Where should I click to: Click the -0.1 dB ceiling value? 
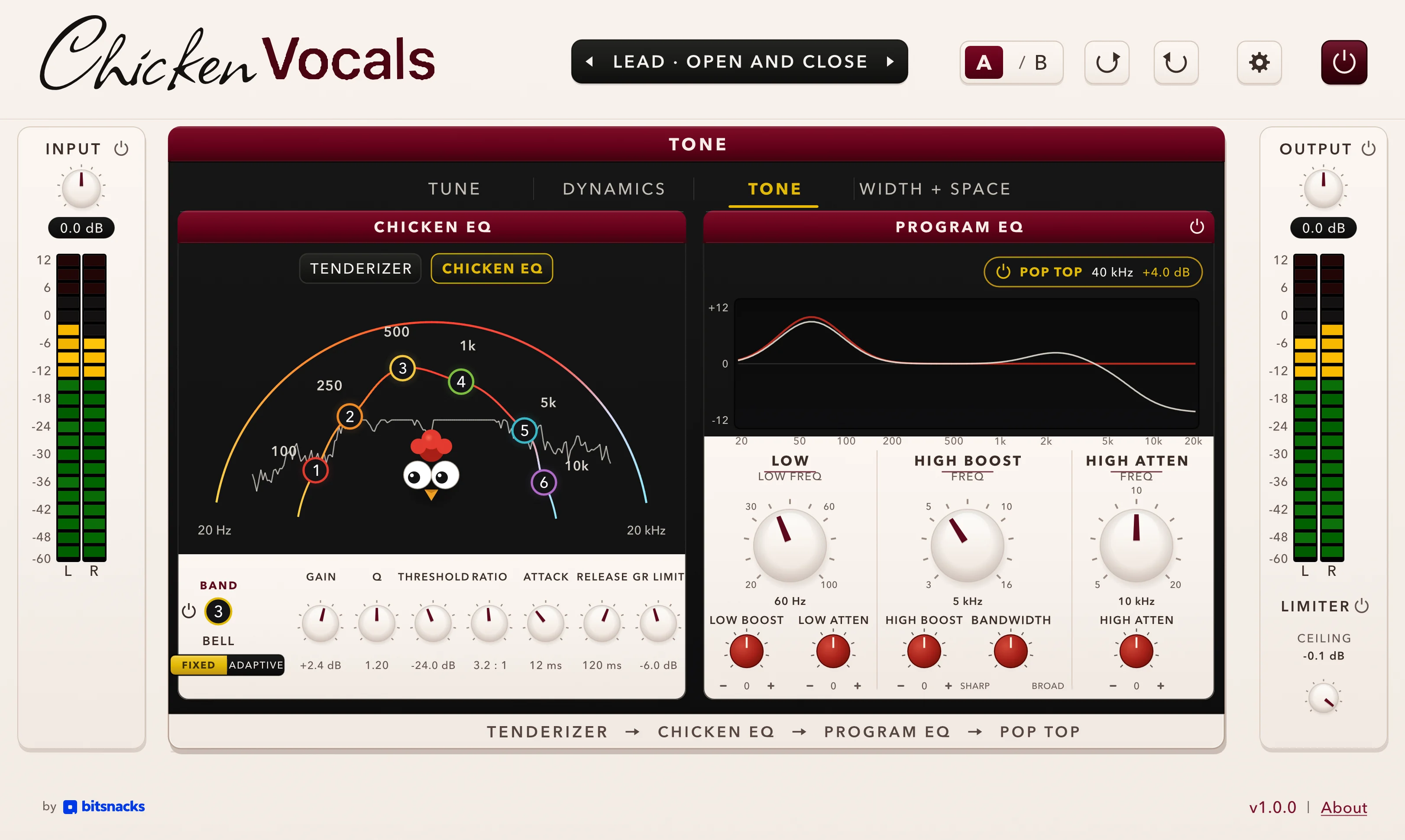coord(1324,656)
